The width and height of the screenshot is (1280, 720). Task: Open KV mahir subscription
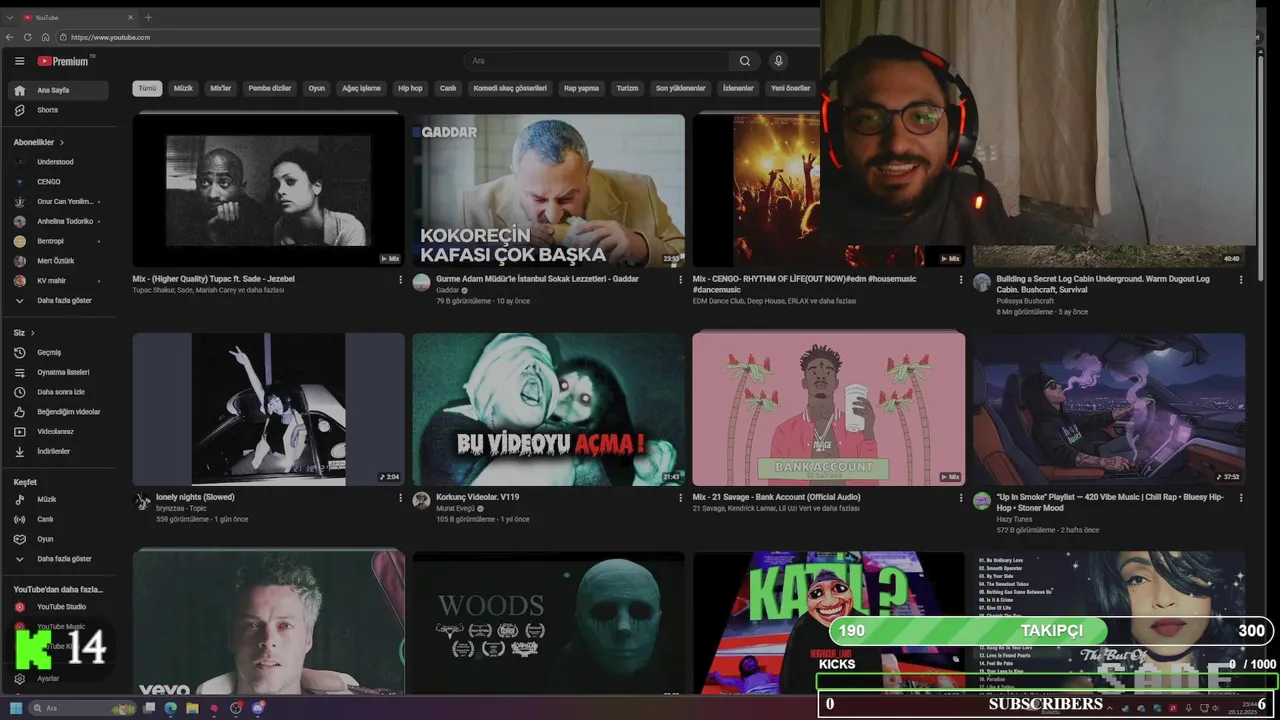pyautogui.click(x=58, y=281)
